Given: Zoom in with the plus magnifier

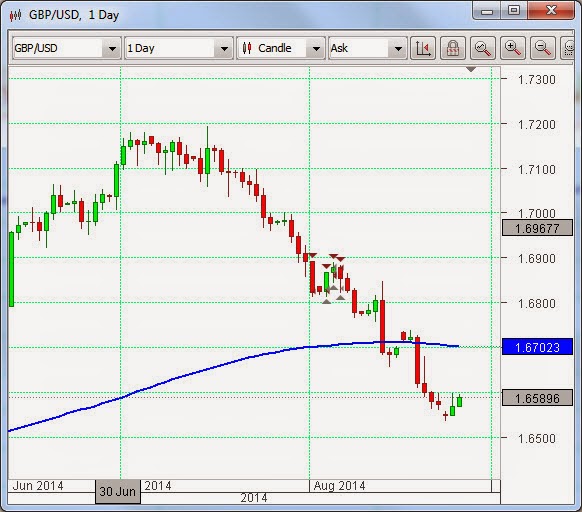Looking at the screenshot, I should [x=513, y=48].
